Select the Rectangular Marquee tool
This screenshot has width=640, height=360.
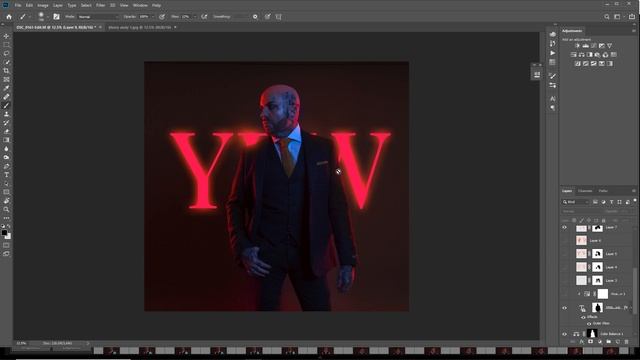pos(6,45)
